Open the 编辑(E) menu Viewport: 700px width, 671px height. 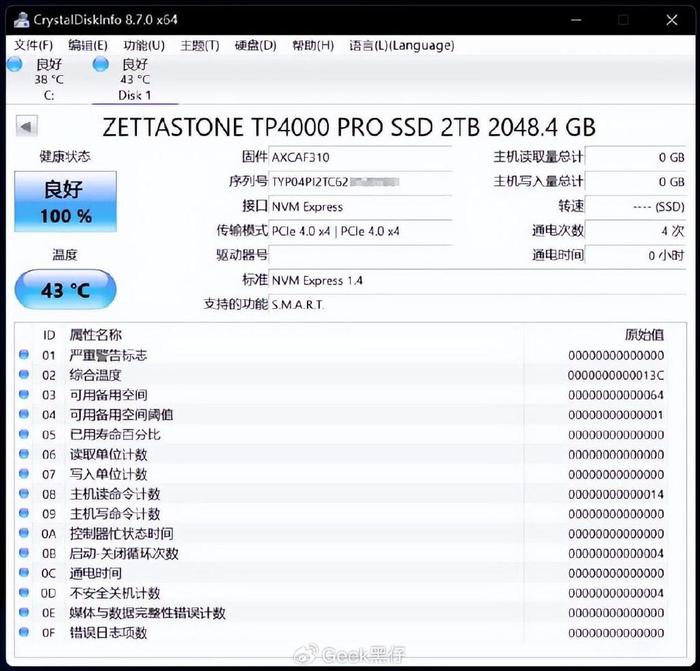coord(88,45)
